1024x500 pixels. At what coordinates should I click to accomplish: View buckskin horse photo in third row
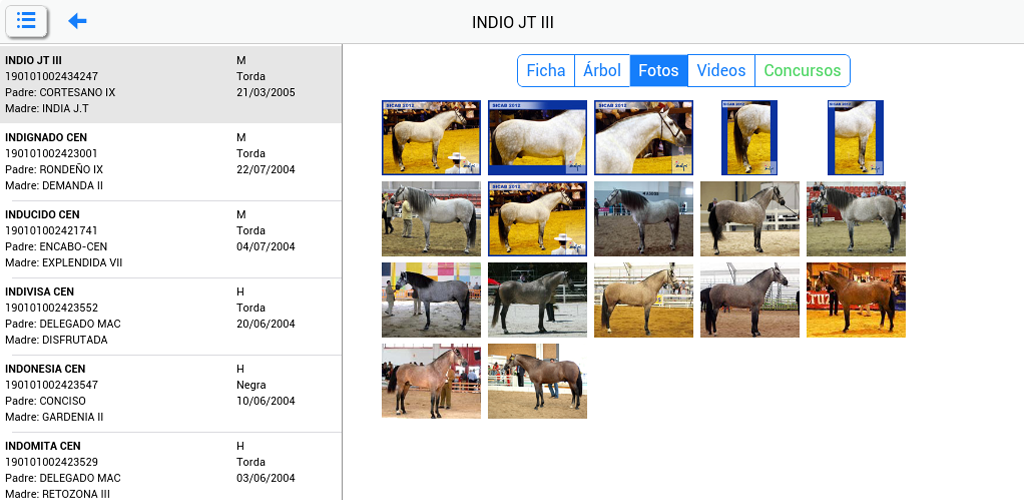point(643,300)
